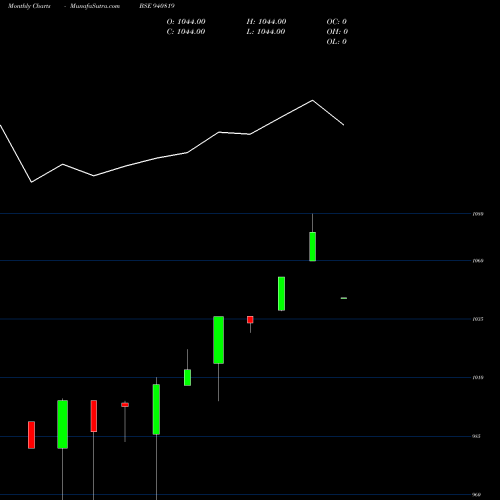Click the peak point of the white line
The image size is (500, 500).
pos(313,100)
